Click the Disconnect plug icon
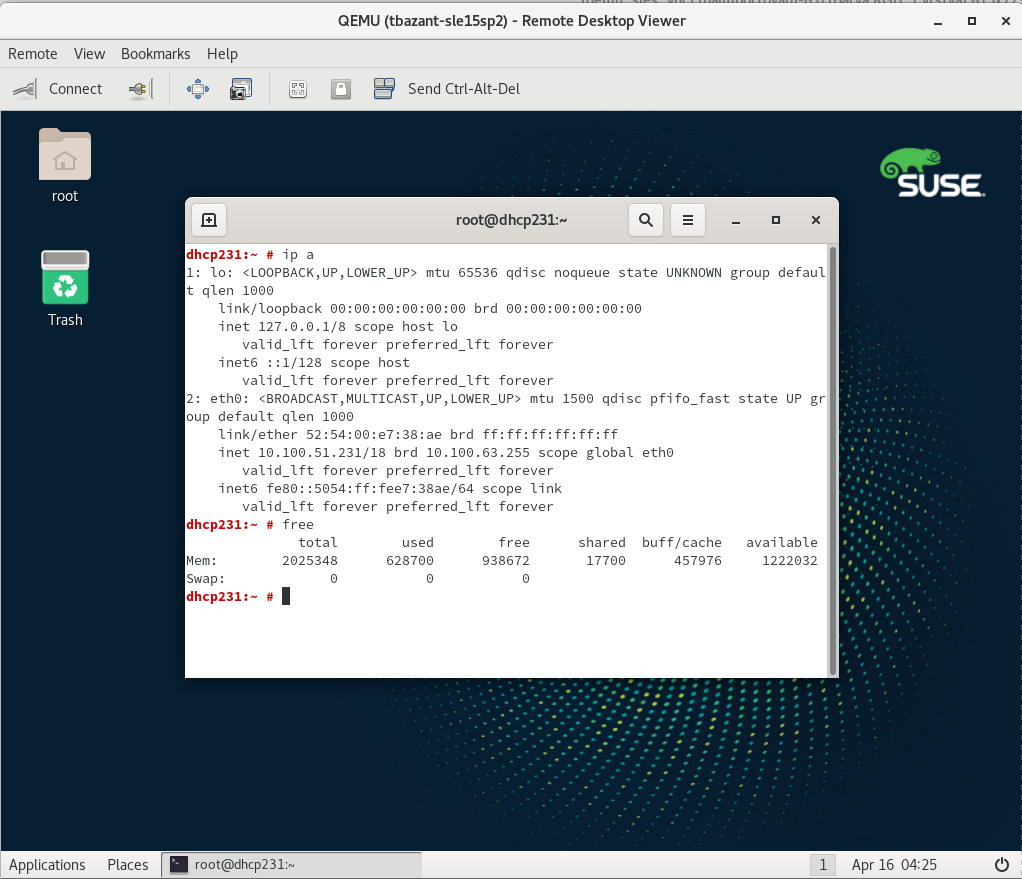Screen dimensions: 1022x879 tap(139, 89)
